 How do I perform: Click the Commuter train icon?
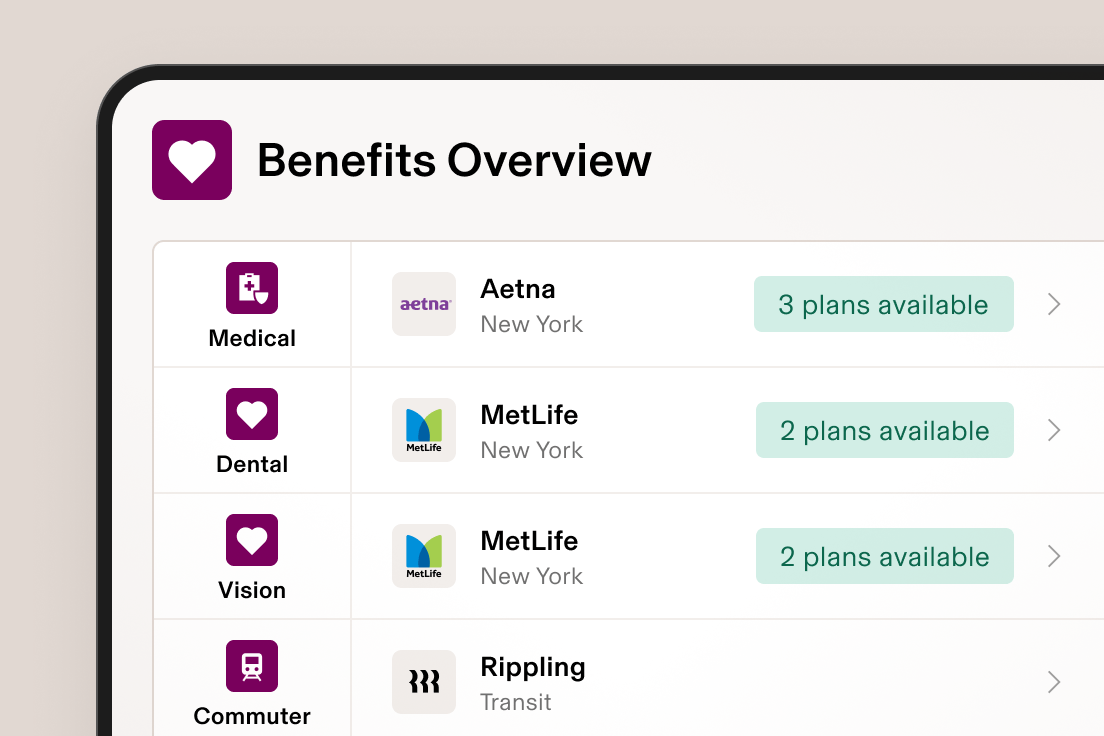point(251,665)
